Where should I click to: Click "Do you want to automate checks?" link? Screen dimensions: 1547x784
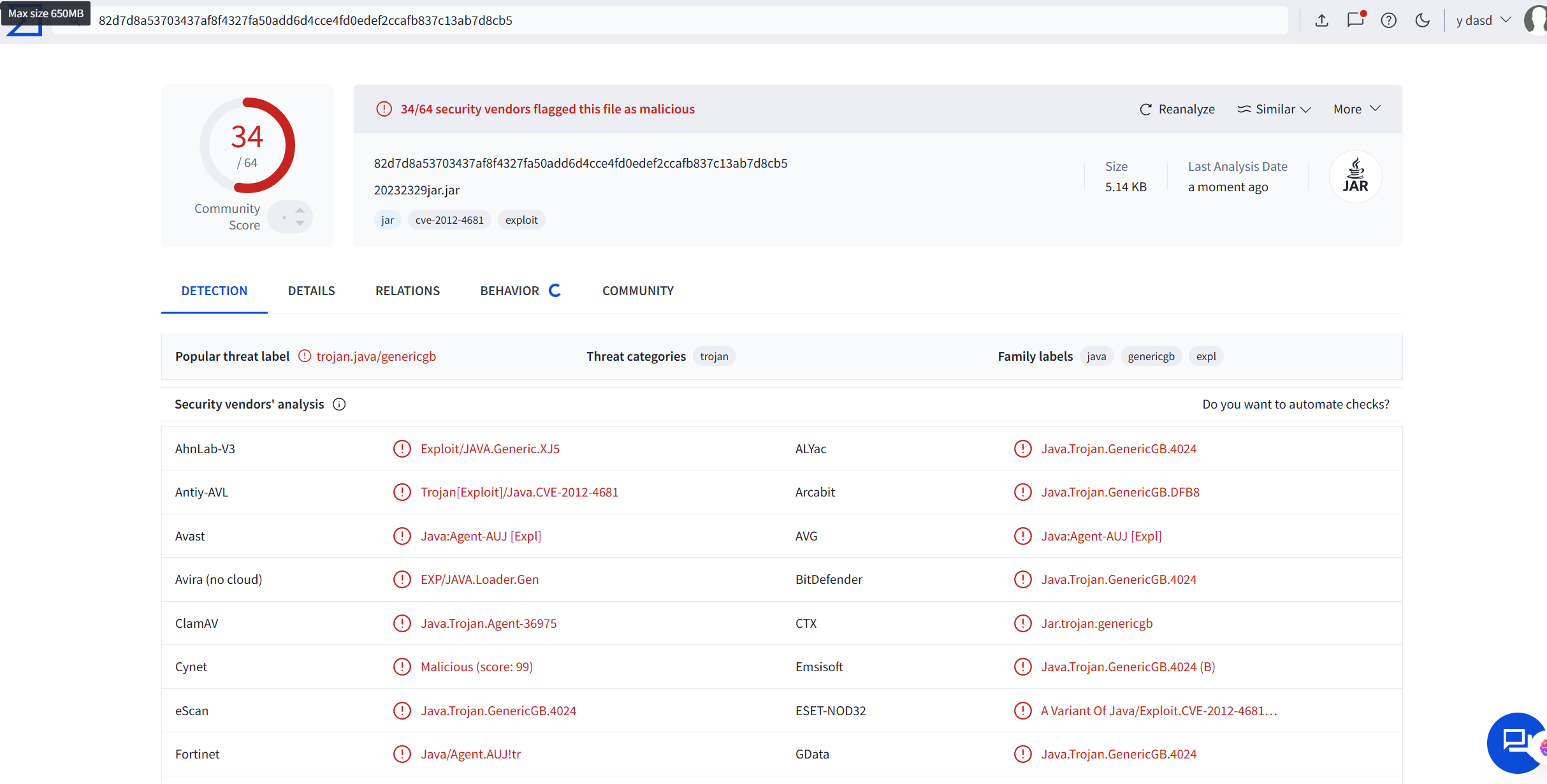[1295, 404]
